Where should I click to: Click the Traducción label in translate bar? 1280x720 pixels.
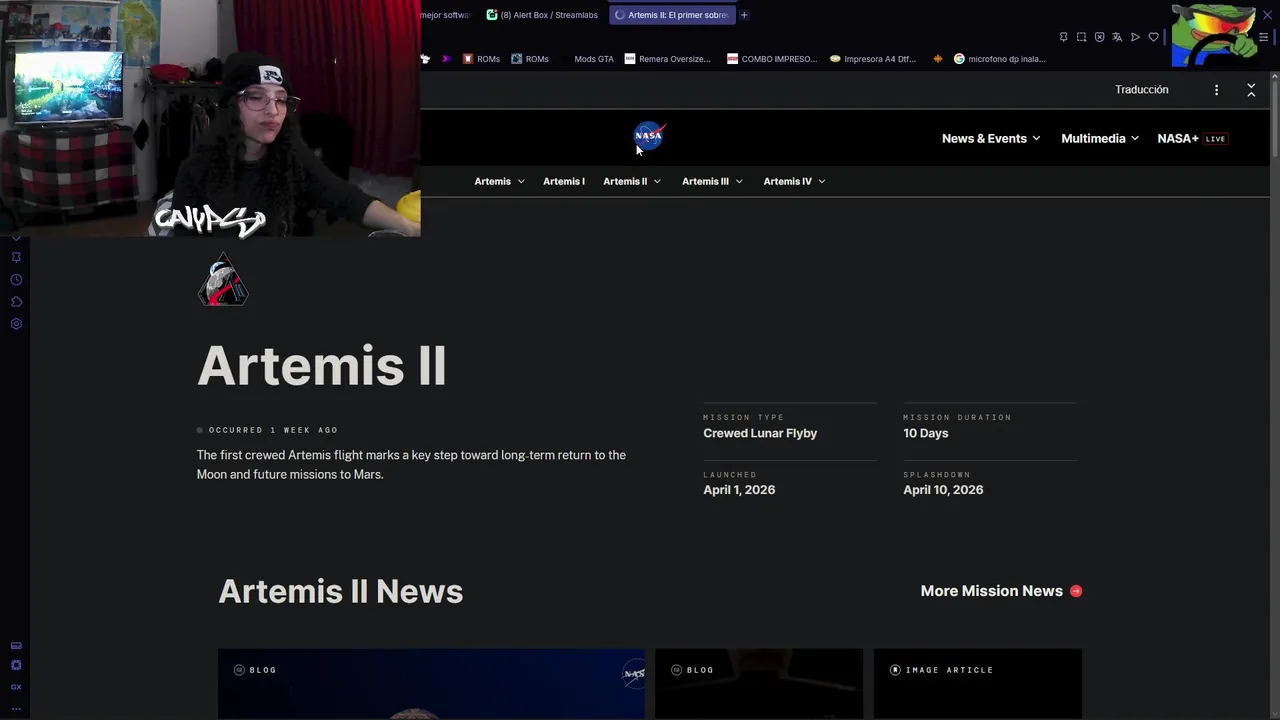click(x=1142, y=90)
